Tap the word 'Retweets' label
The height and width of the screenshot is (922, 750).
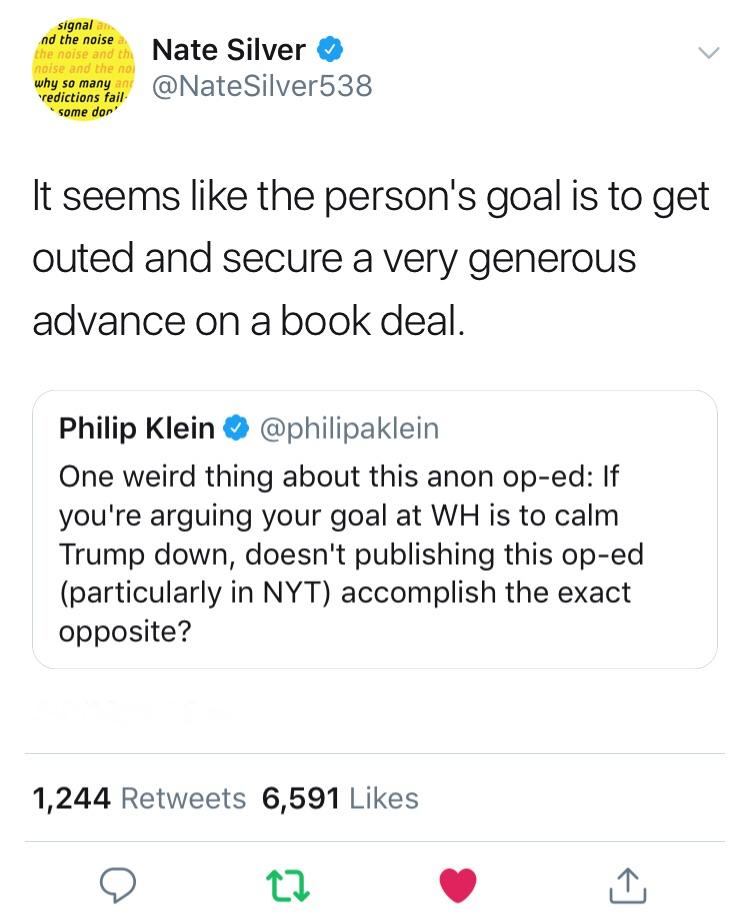point(182,798)
